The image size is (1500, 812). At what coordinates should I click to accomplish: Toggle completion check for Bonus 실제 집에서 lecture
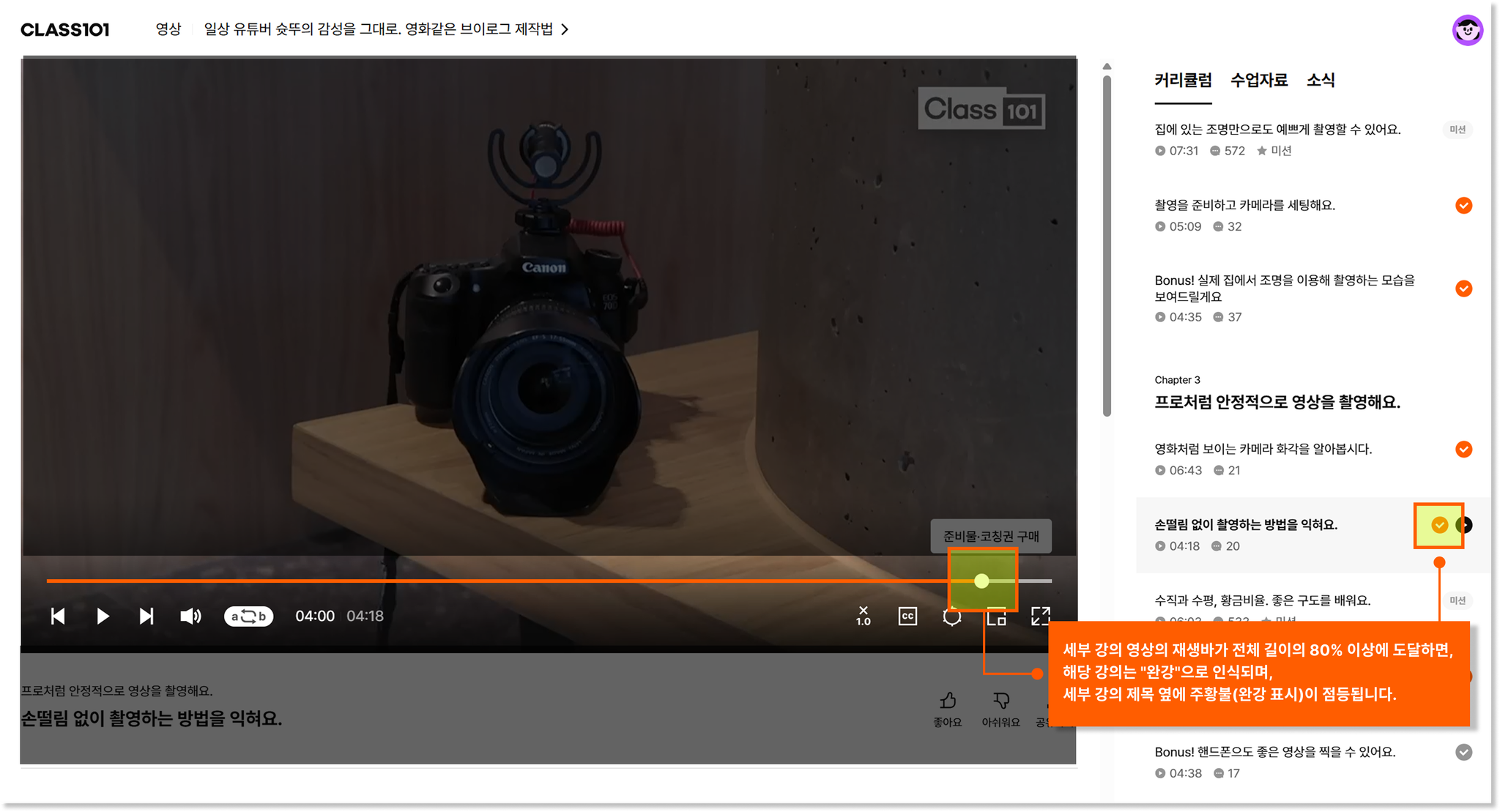click(x=1463, y=288)
